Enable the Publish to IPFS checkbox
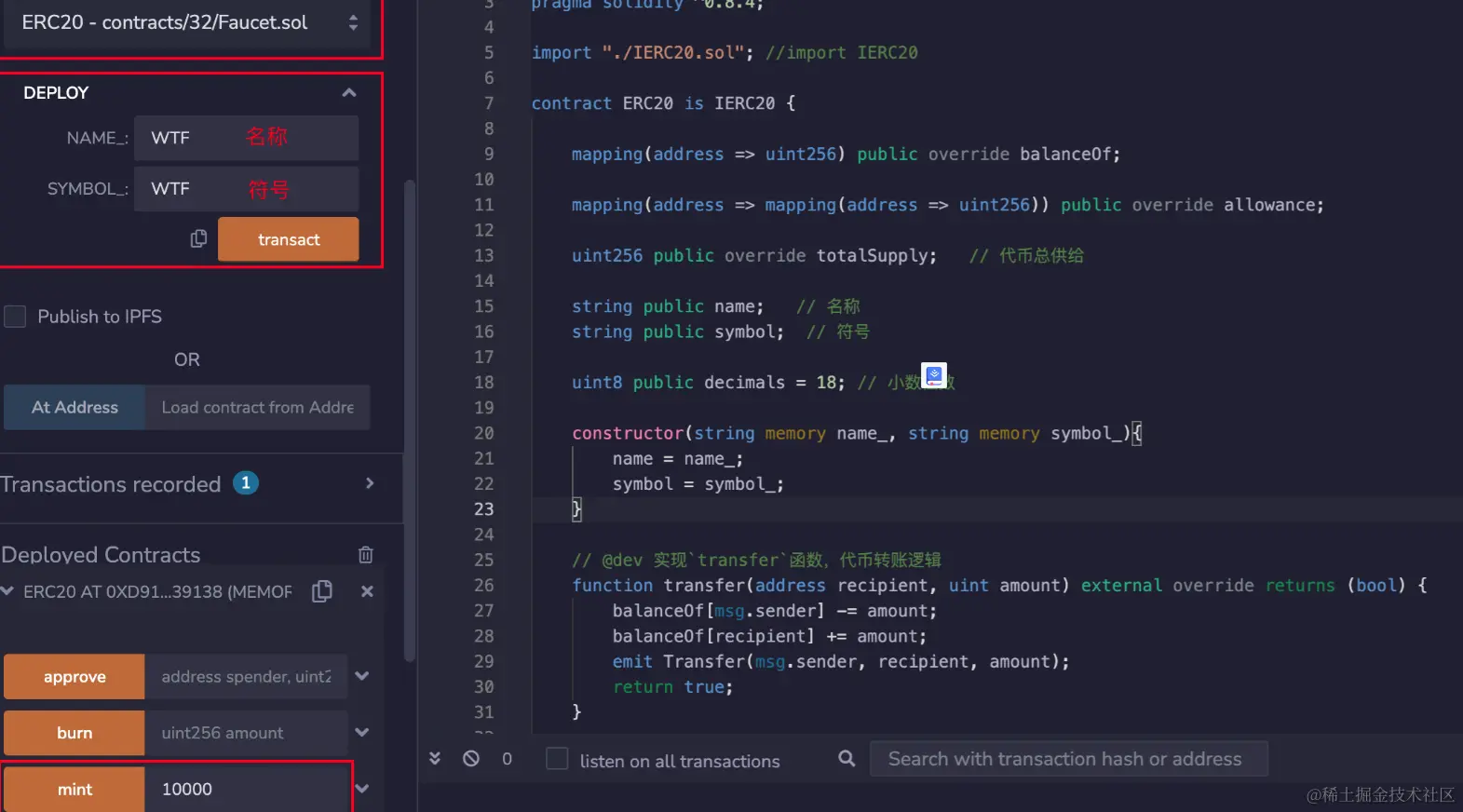The height and width of the screenshot is (812, 1463). coord(15,317)
